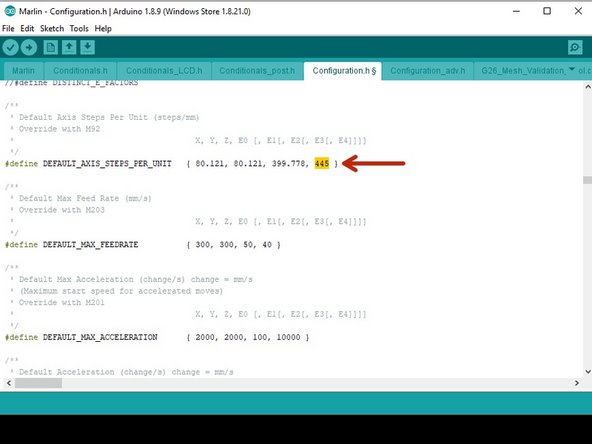
Task: Click the highlighted value 445
Action: 322,163
